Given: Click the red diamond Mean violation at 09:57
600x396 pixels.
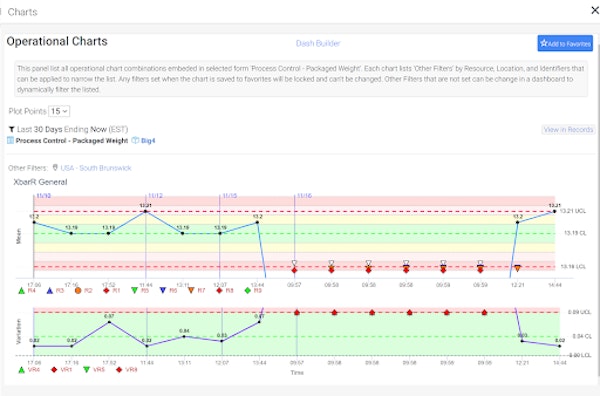Looking at the screenshot, I should (x=294, y=271).
